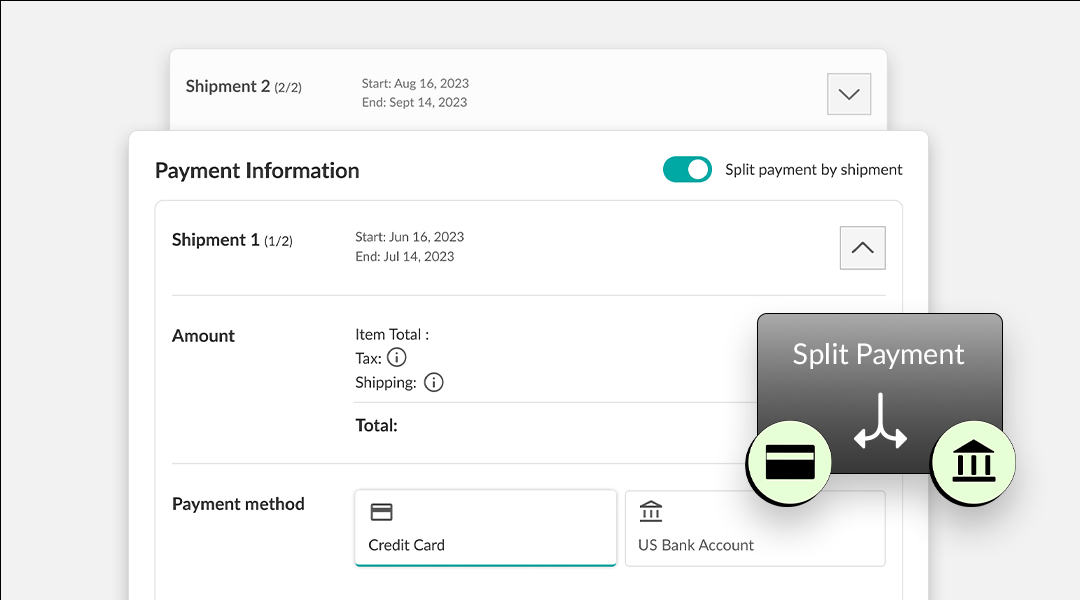Screen dimensions: 1080x600
Task: Toggle Split payment by shipment switch
Action: (687, 169)
